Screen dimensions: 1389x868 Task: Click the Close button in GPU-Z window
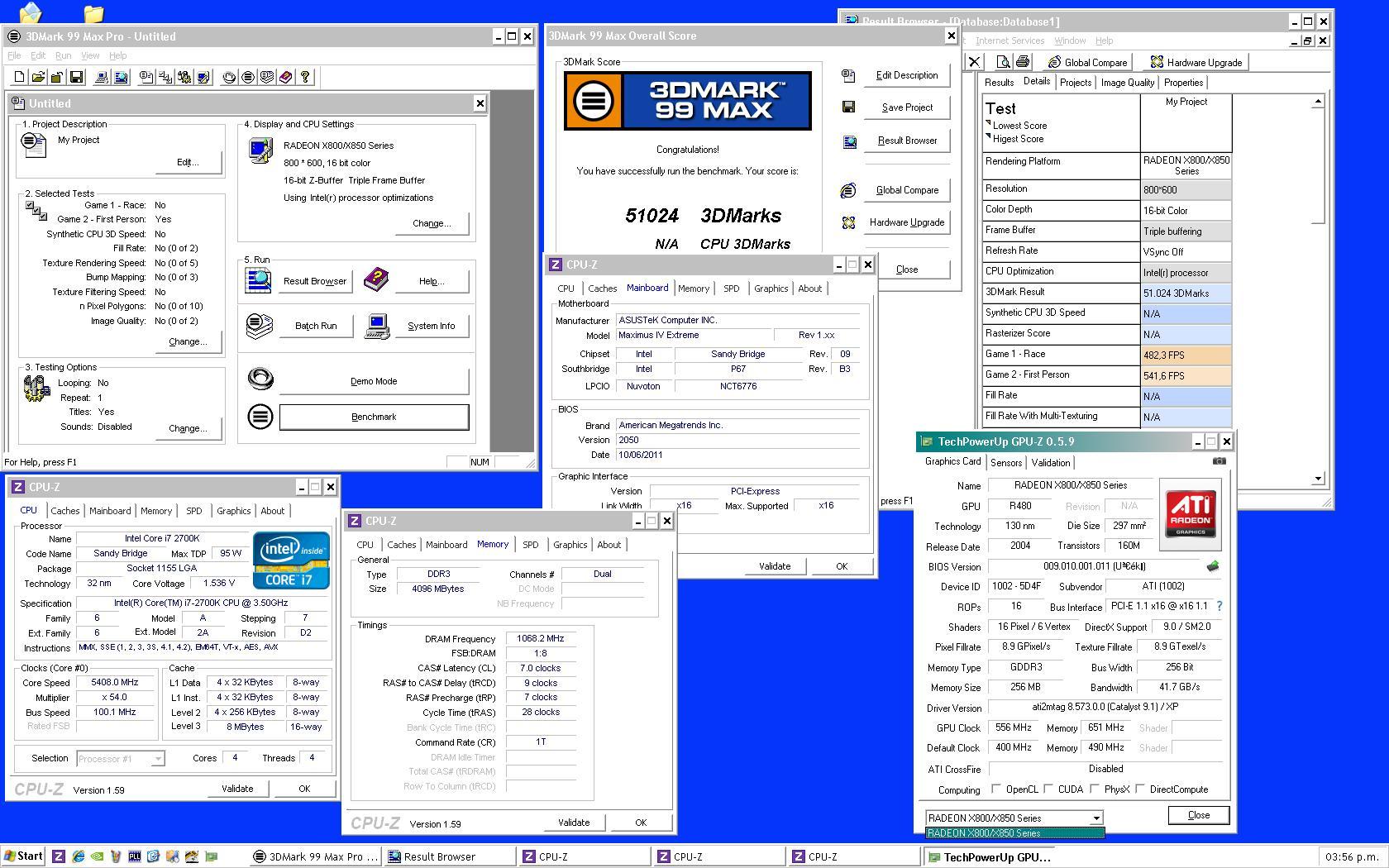click(1198, 815)
